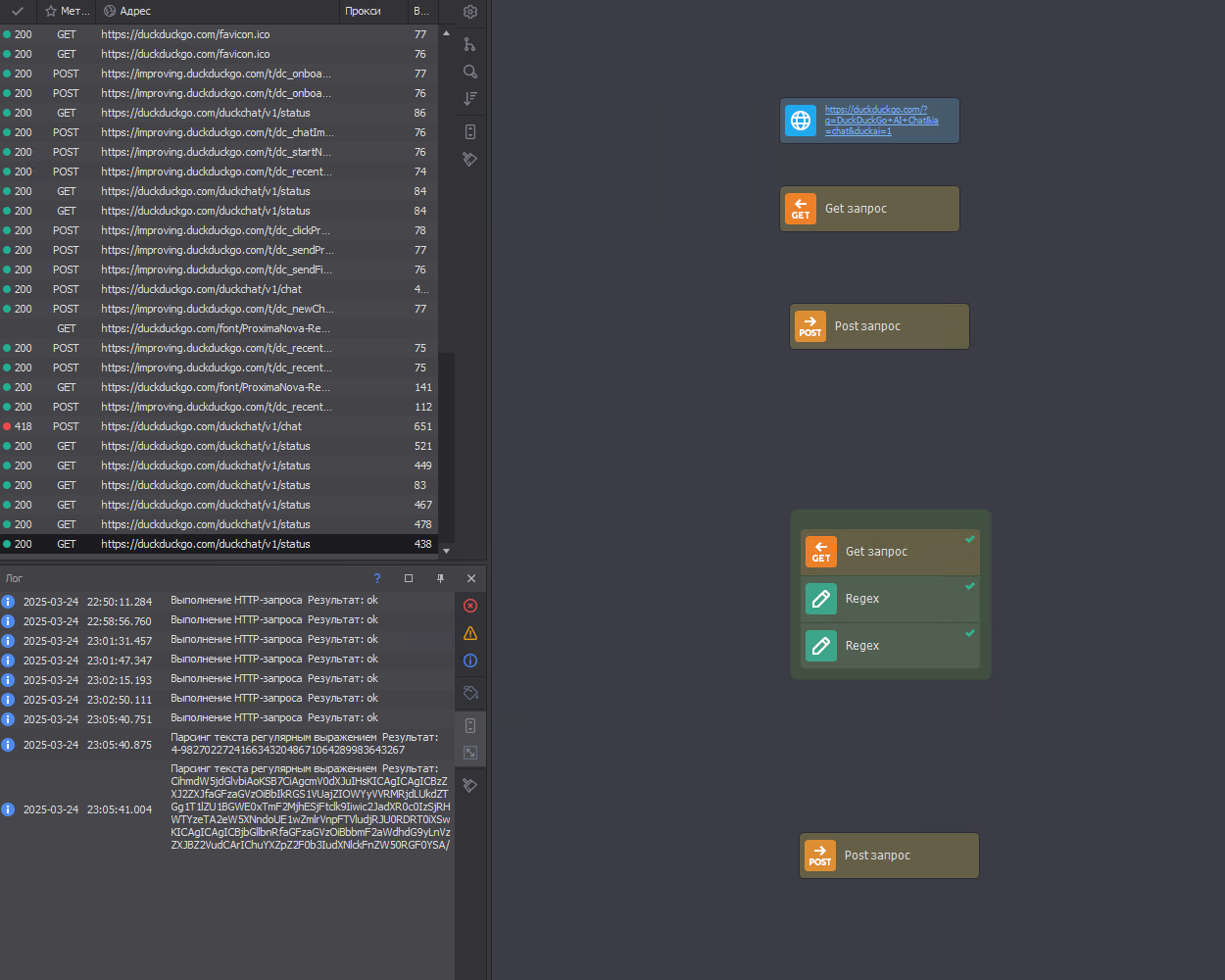The image size is (1225, 980).
Task: Select the dc_clickPr... POST row
Action: [219, 230]
